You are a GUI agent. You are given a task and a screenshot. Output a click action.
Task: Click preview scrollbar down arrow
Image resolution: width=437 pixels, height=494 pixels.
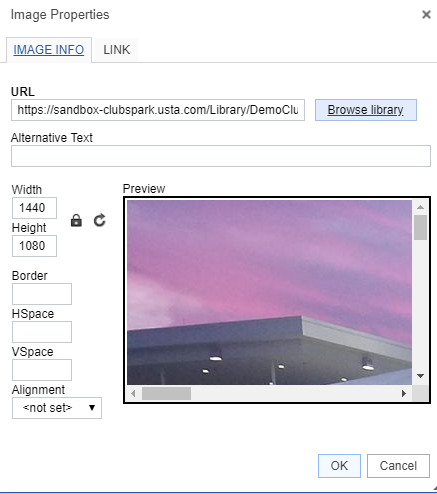(x=420, y=376)
